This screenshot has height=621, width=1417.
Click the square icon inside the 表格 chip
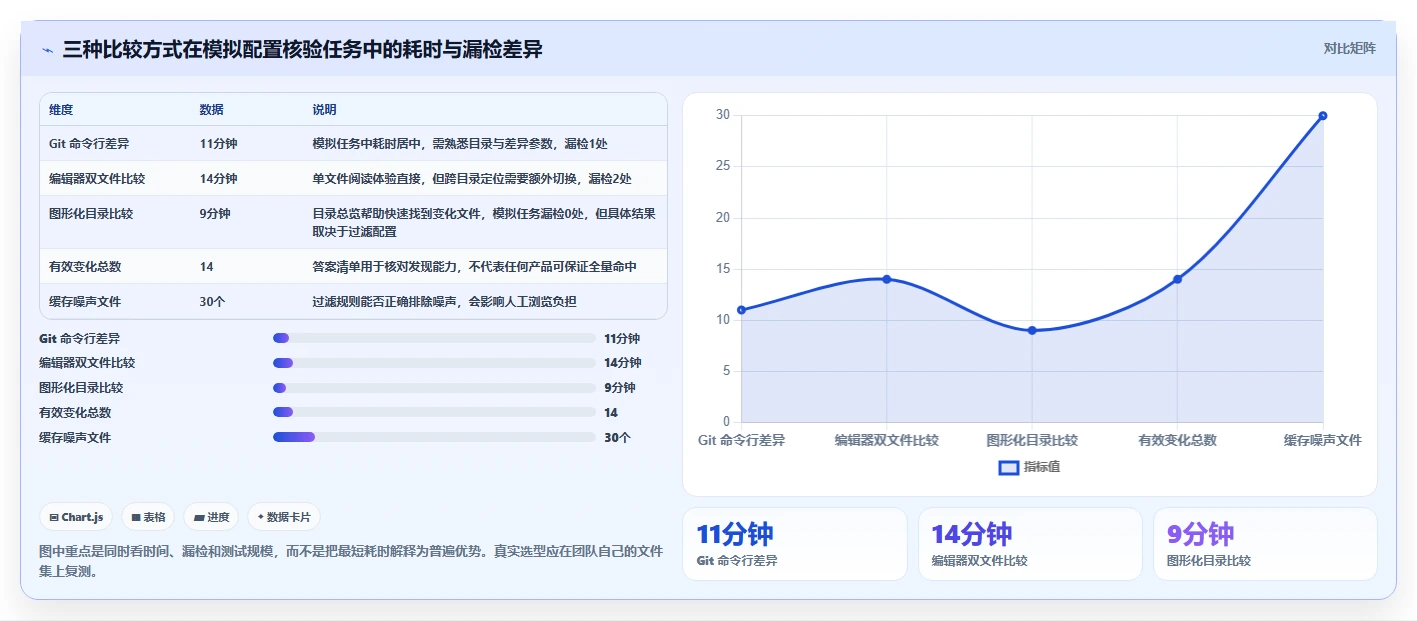[x=136, y=517]
